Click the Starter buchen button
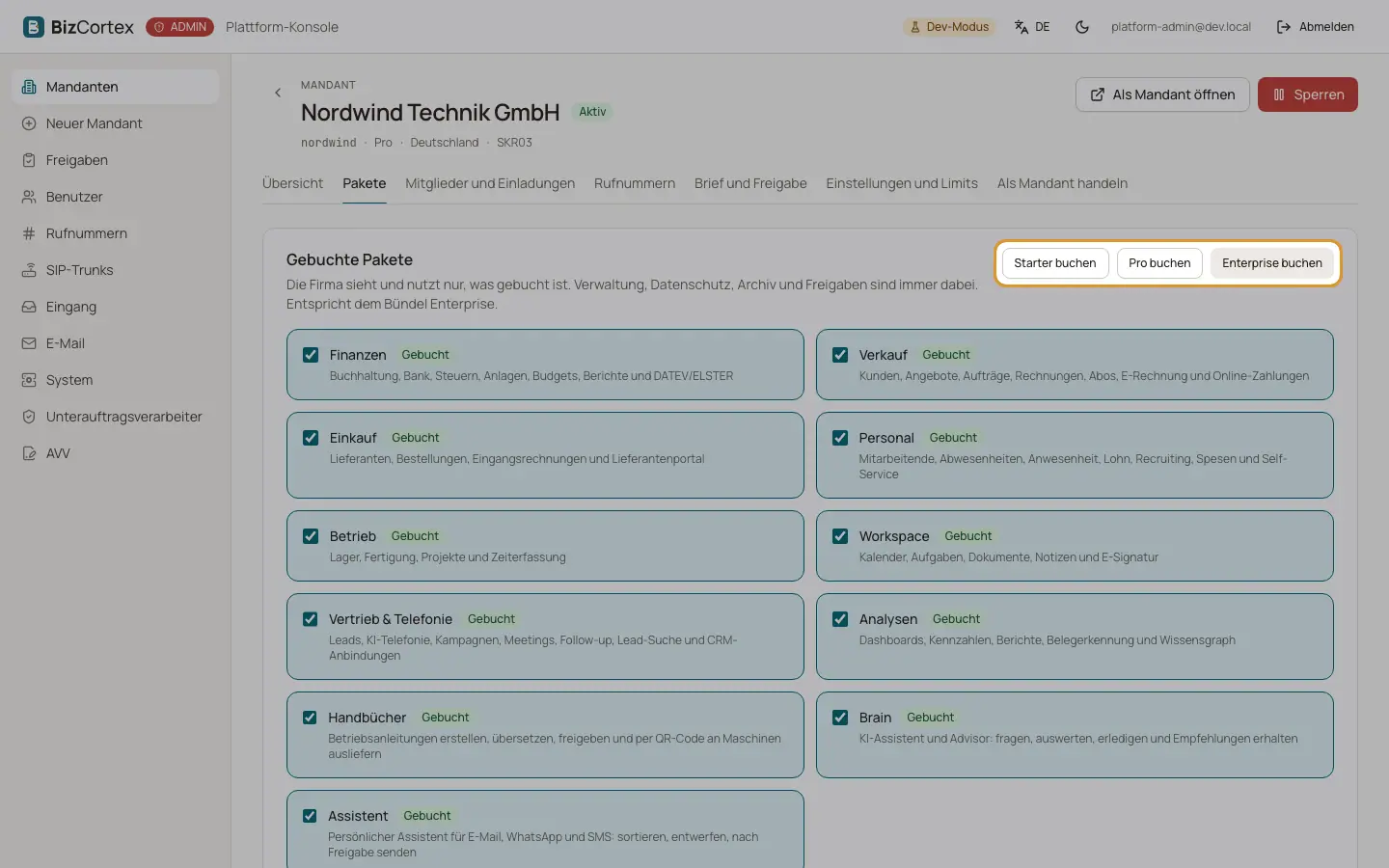 [x=1055, y=263]
